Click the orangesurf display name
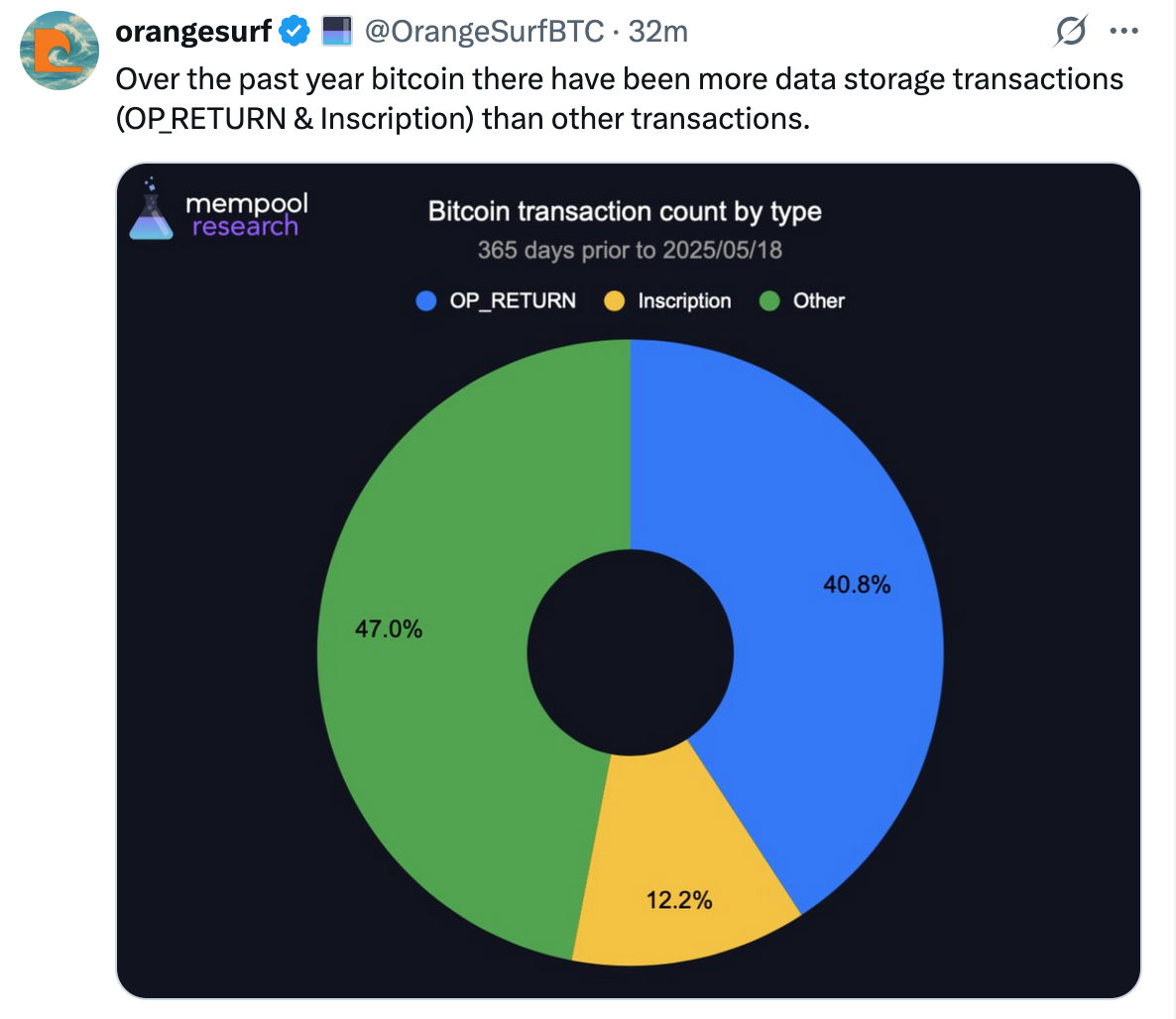Viewport: 1176px width, 1019px height. coord(192,32)
